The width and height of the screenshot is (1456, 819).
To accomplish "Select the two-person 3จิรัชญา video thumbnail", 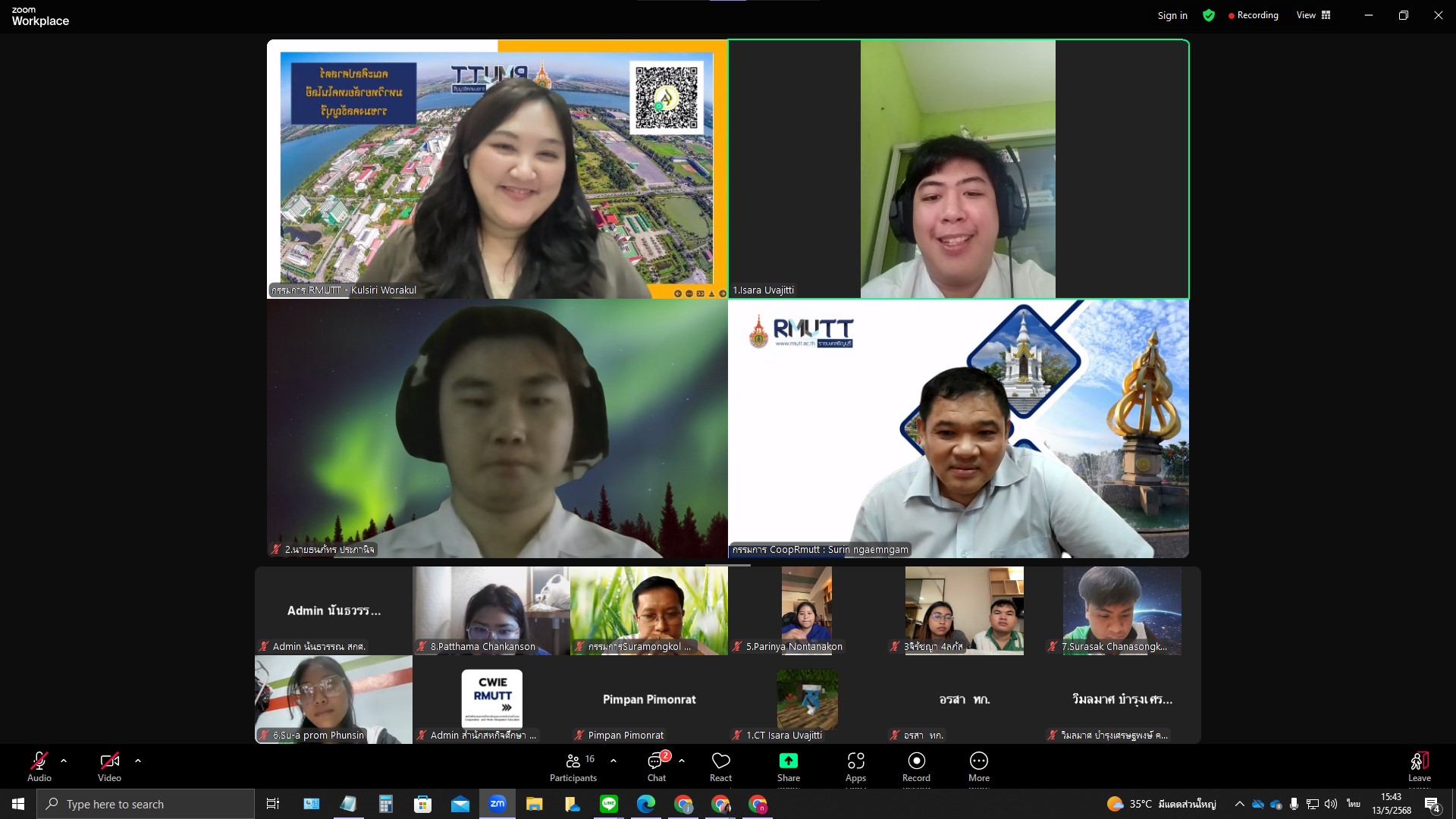I will [x=965, y=610].
